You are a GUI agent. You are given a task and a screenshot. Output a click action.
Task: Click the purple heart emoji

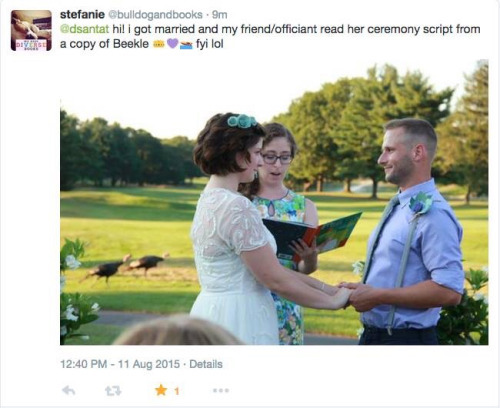click(172, 44)
